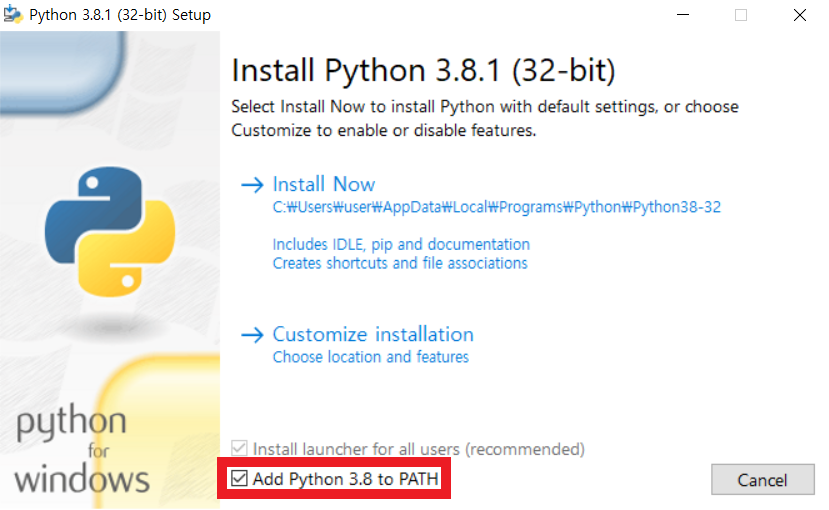This screenshot has height=510, width=829.
Task: Click the Cancel button
Action: click(762, 479)
